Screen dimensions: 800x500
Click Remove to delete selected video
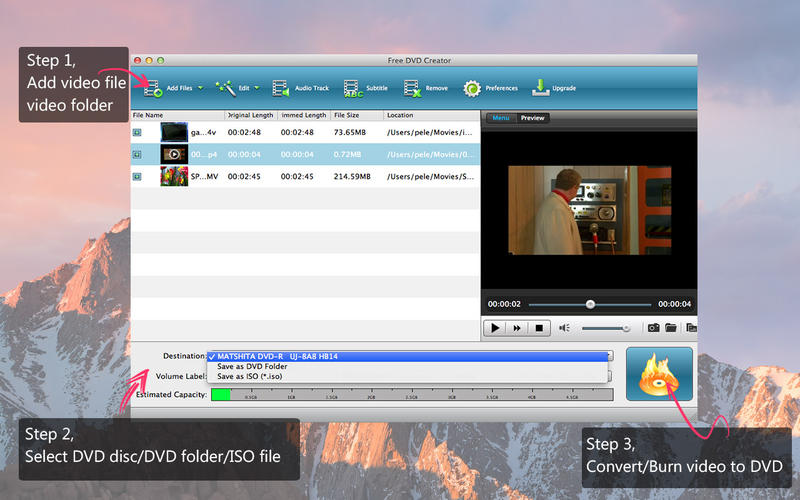[x=413, y=88]
